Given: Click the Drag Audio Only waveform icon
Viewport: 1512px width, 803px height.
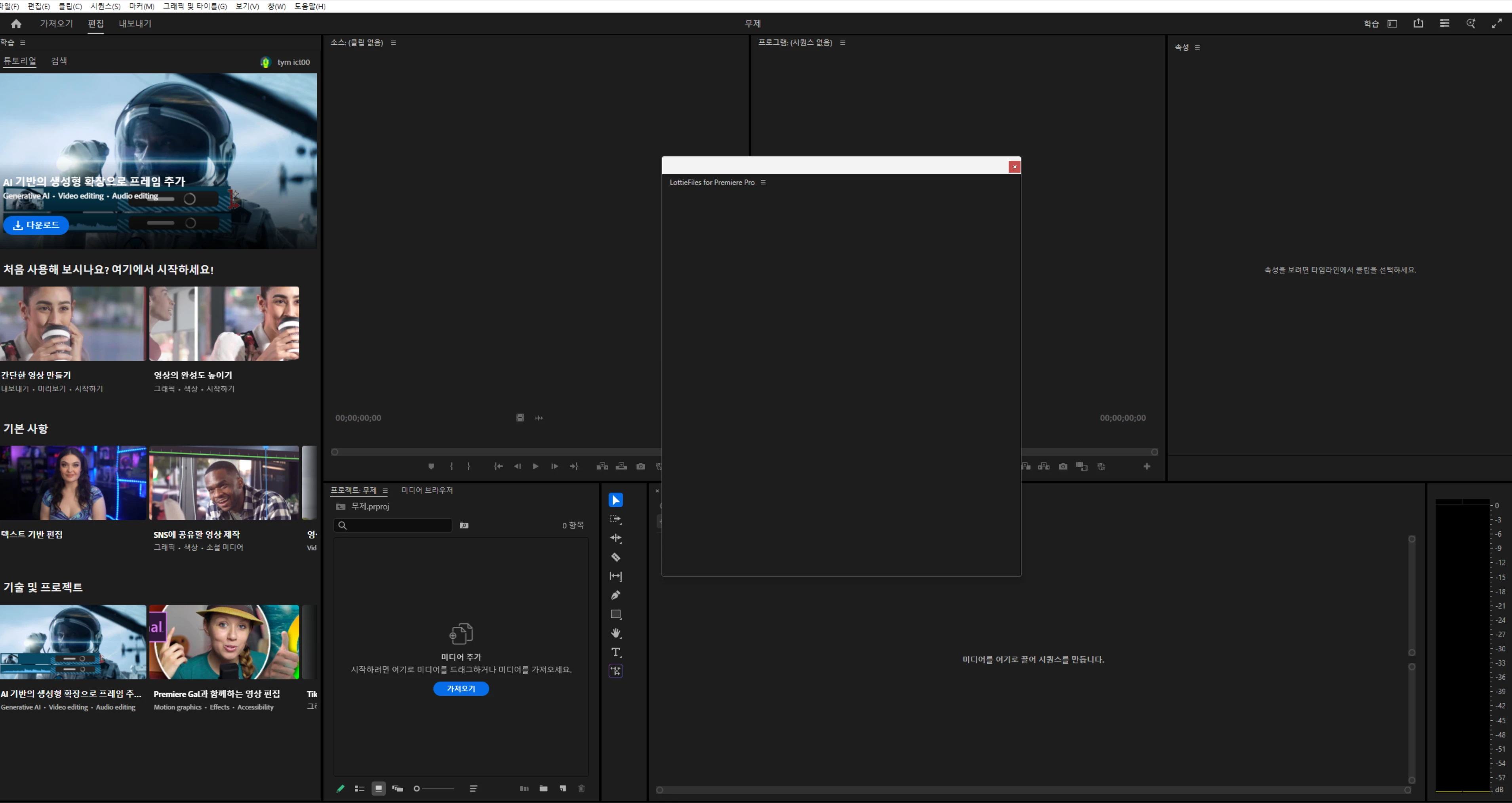Looking at the screenshot, I should 539,418.
